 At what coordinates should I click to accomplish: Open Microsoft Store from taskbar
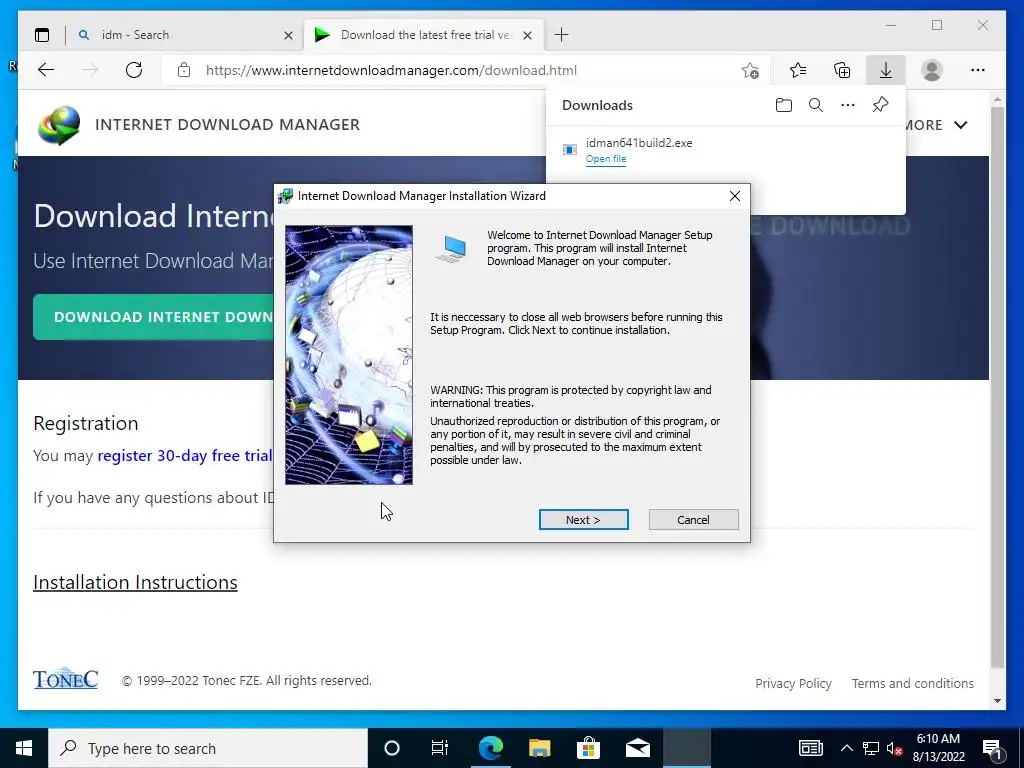click(x=588, y=748)
